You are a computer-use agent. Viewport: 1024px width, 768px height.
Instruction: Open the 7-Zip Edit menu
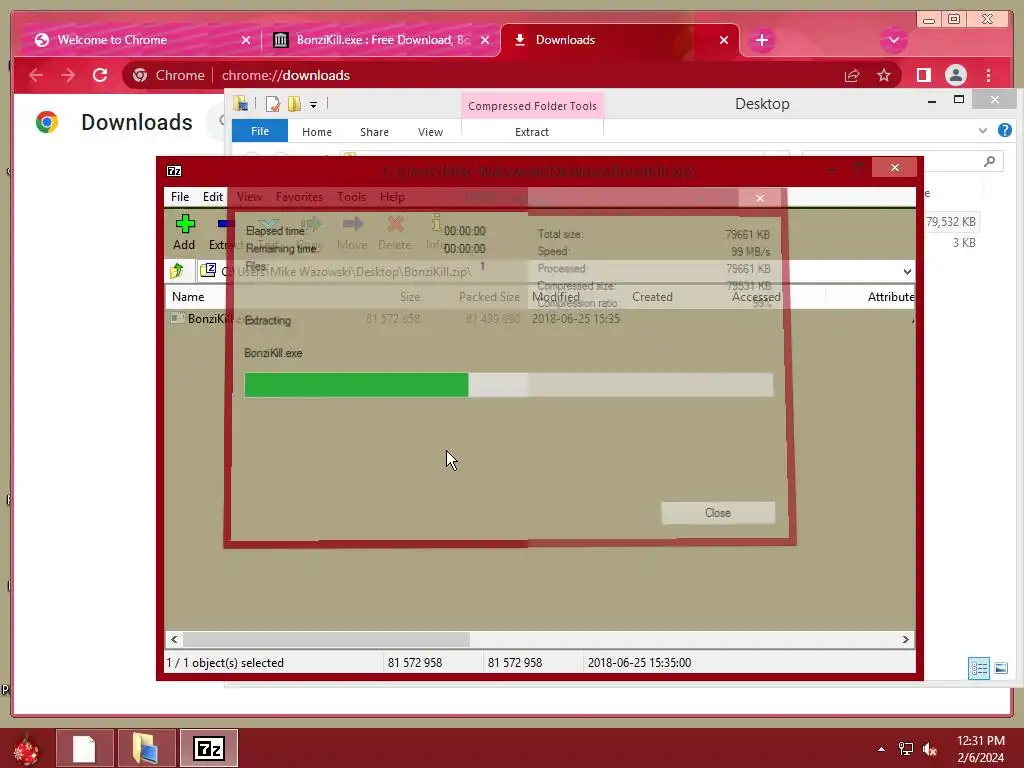coord(213,197)
